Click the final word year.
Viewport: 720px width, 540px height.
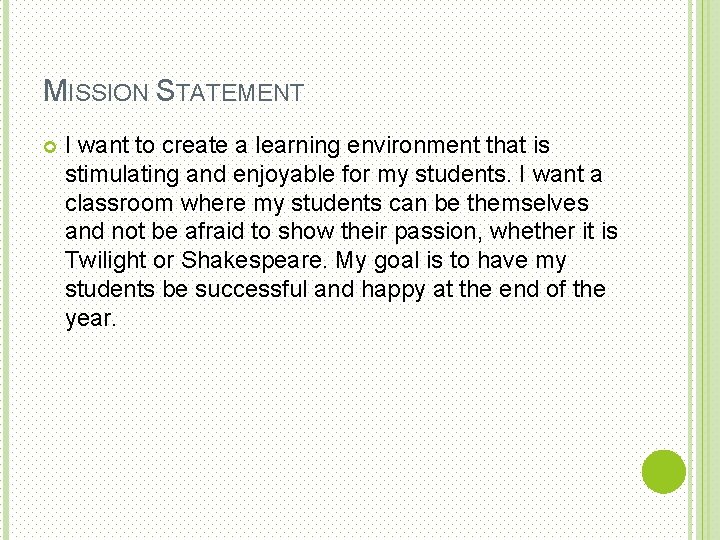(90, 319)
